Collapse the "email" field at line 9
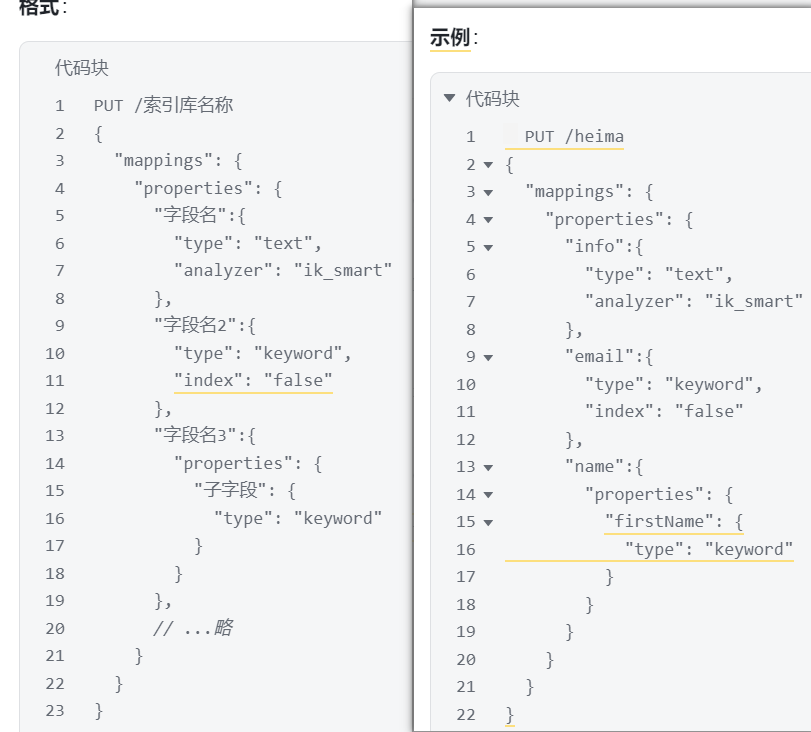This screenshot has width=811, height=732. pos(488,357)
